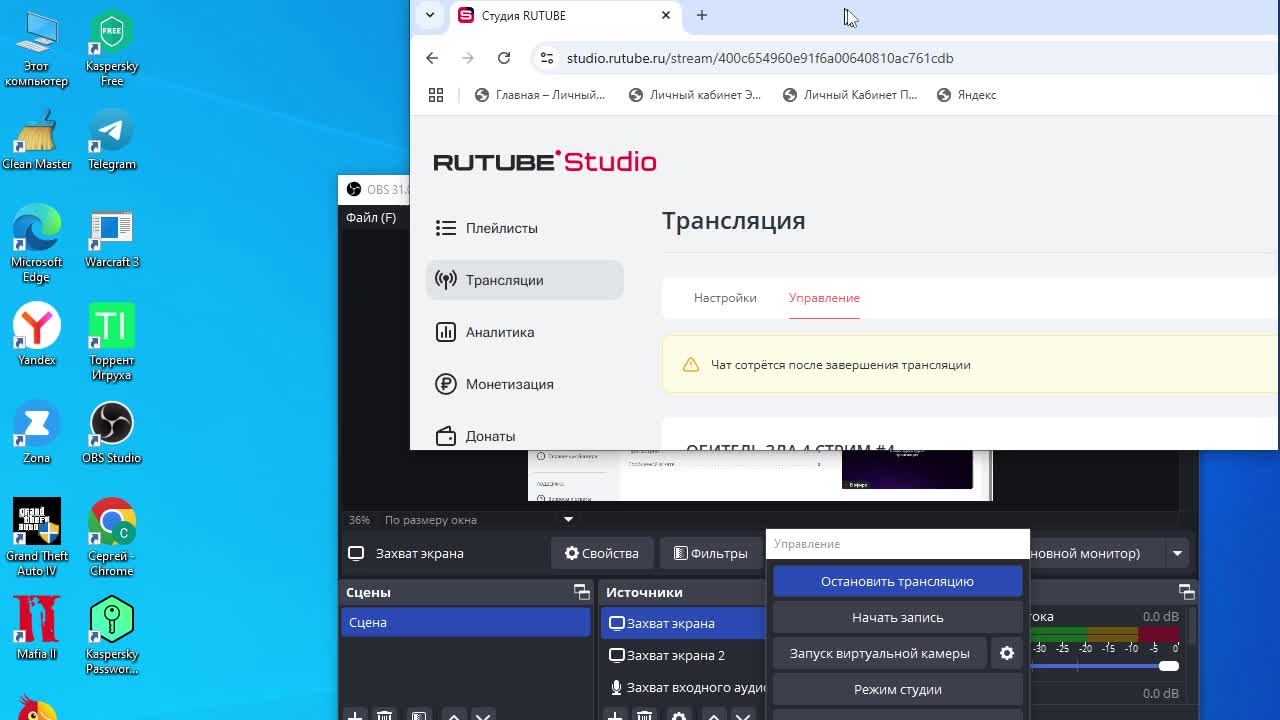
Task: Launch Telegram from desktop
Action: [x=112, y=140]
